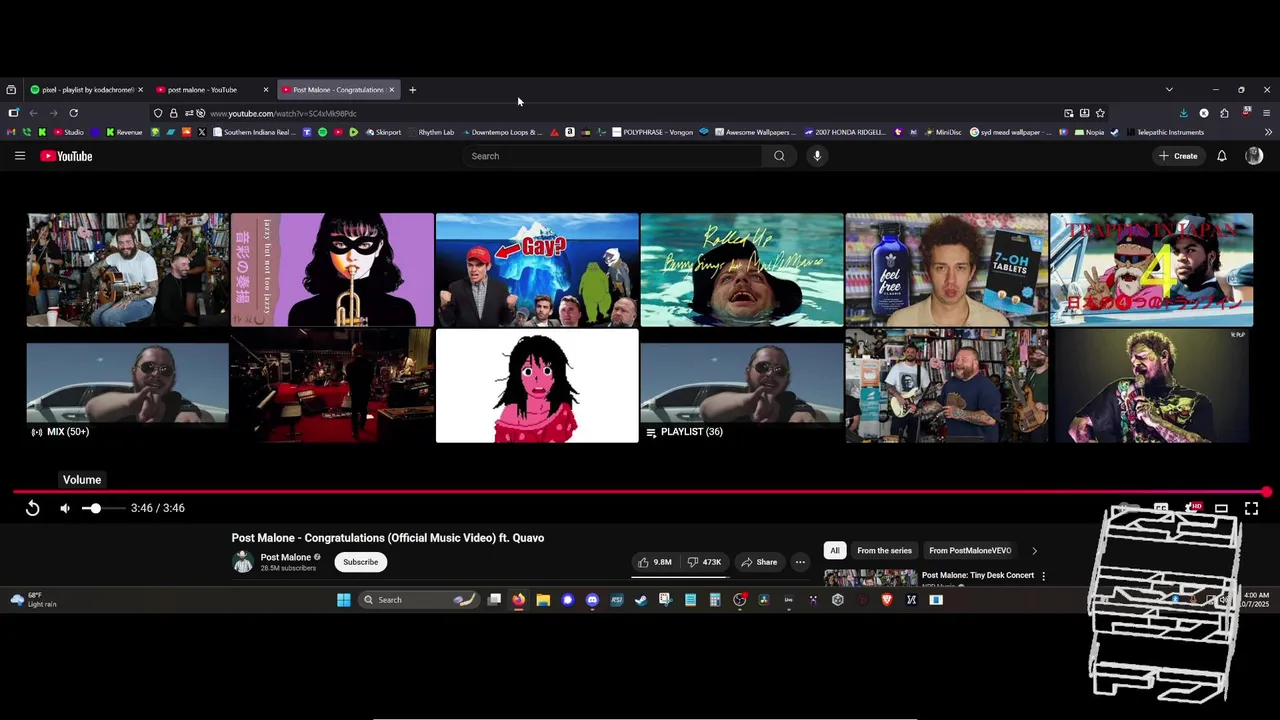This screenshot has height=720, width=1280.
Task: Bookmark this page with the star icon
Action: 1100,113
